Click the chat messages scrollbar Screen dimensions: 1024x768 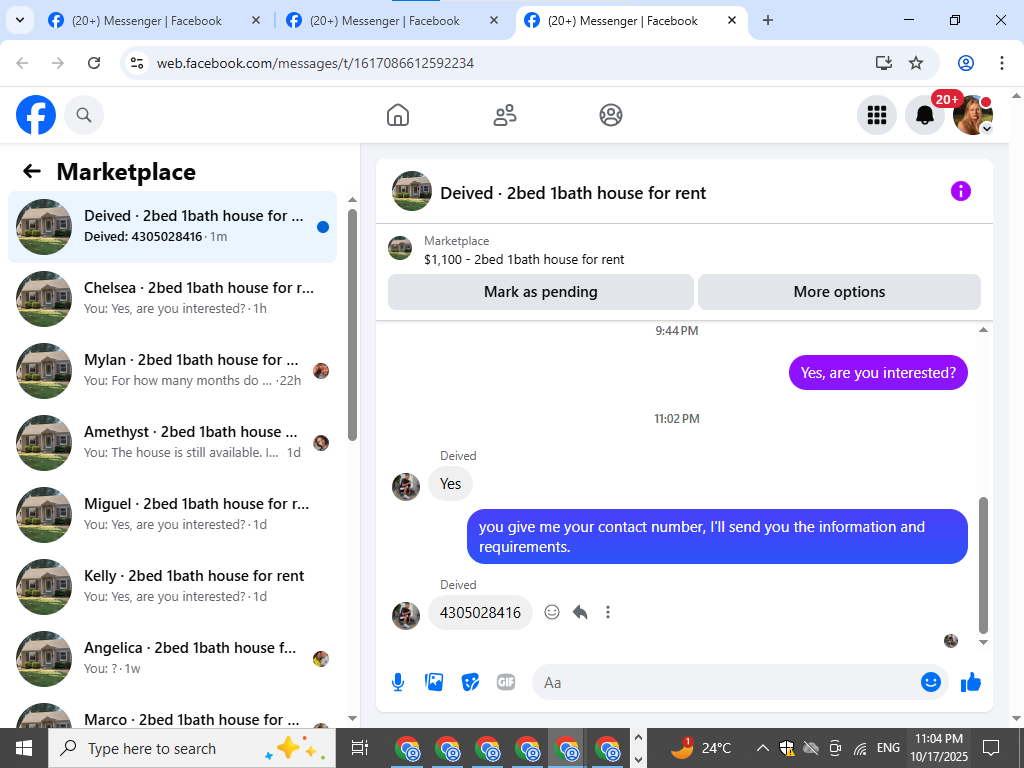984,565
